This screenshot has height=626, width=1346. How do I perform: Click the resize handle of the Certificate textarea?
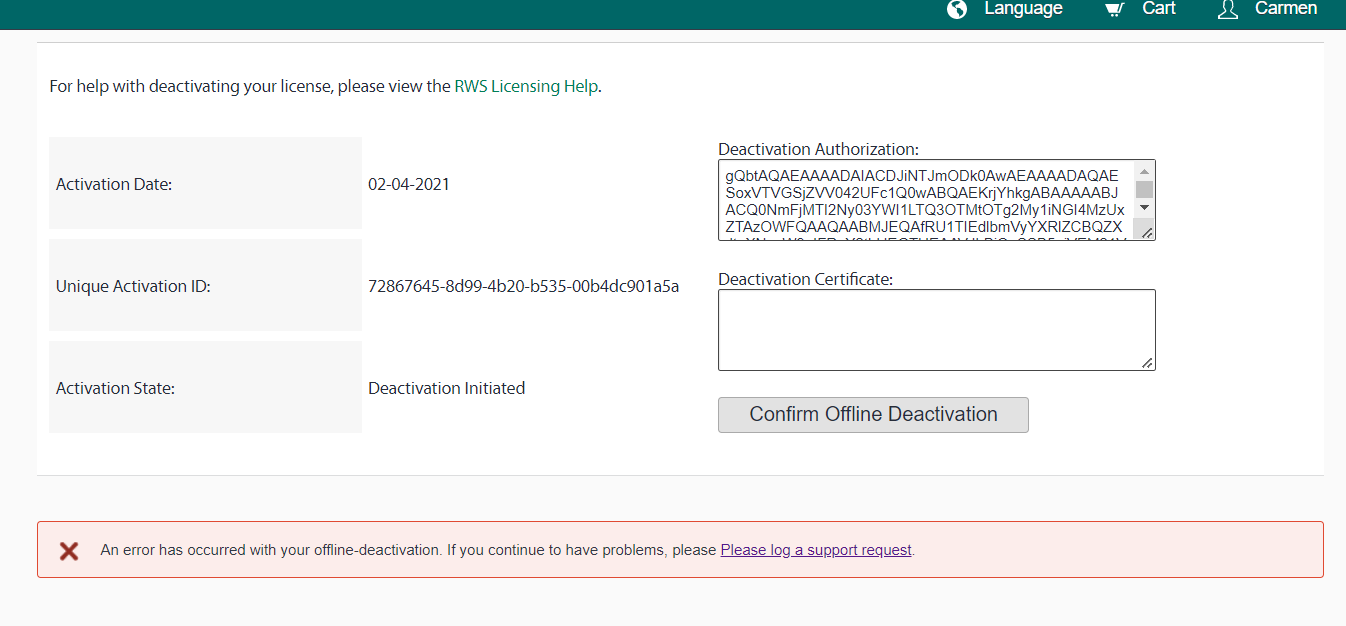click(x=1147, y=363)
